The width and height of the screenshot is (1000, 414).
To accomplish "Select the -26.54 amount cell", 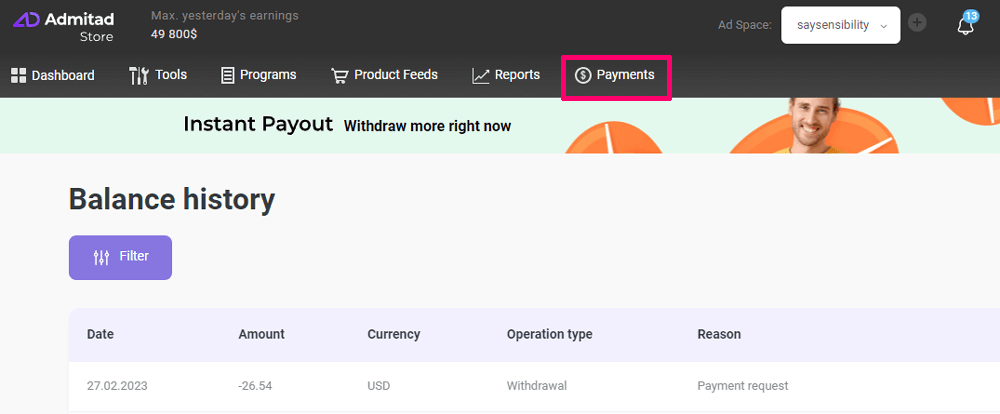I will click(256, 386).
